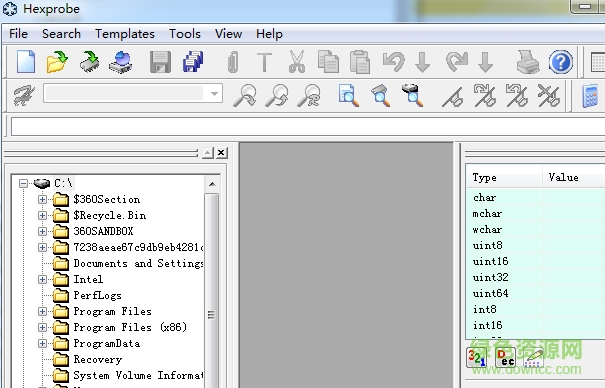
Task: Click the text T icon in toolbar
Action: (265, 62)
